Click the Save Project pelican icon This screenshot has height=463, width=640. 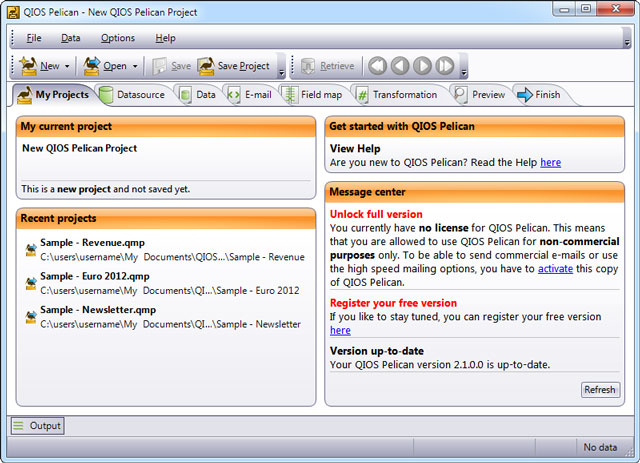click(206, 66)
